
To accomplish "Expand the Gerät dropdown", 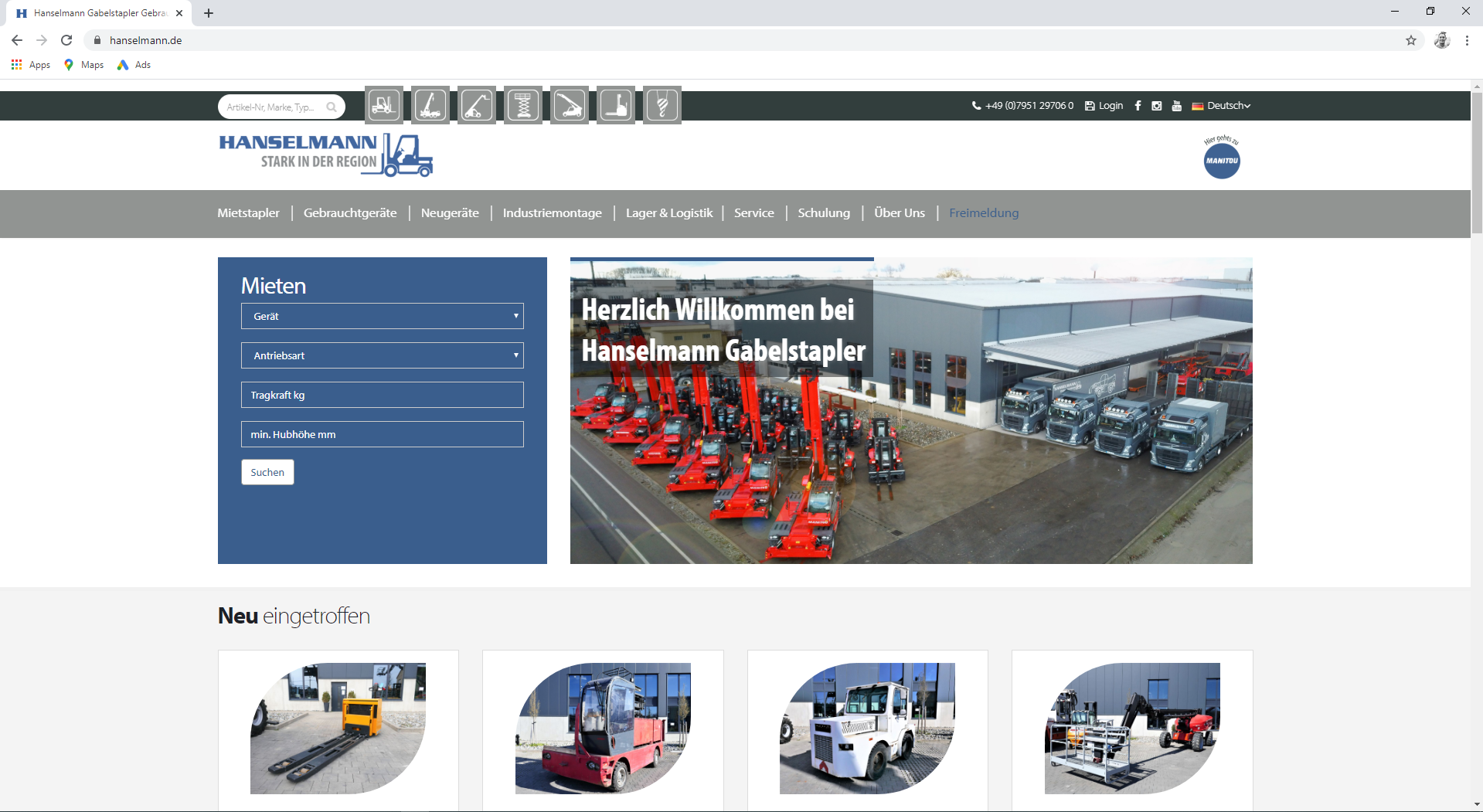I will 383,316.
